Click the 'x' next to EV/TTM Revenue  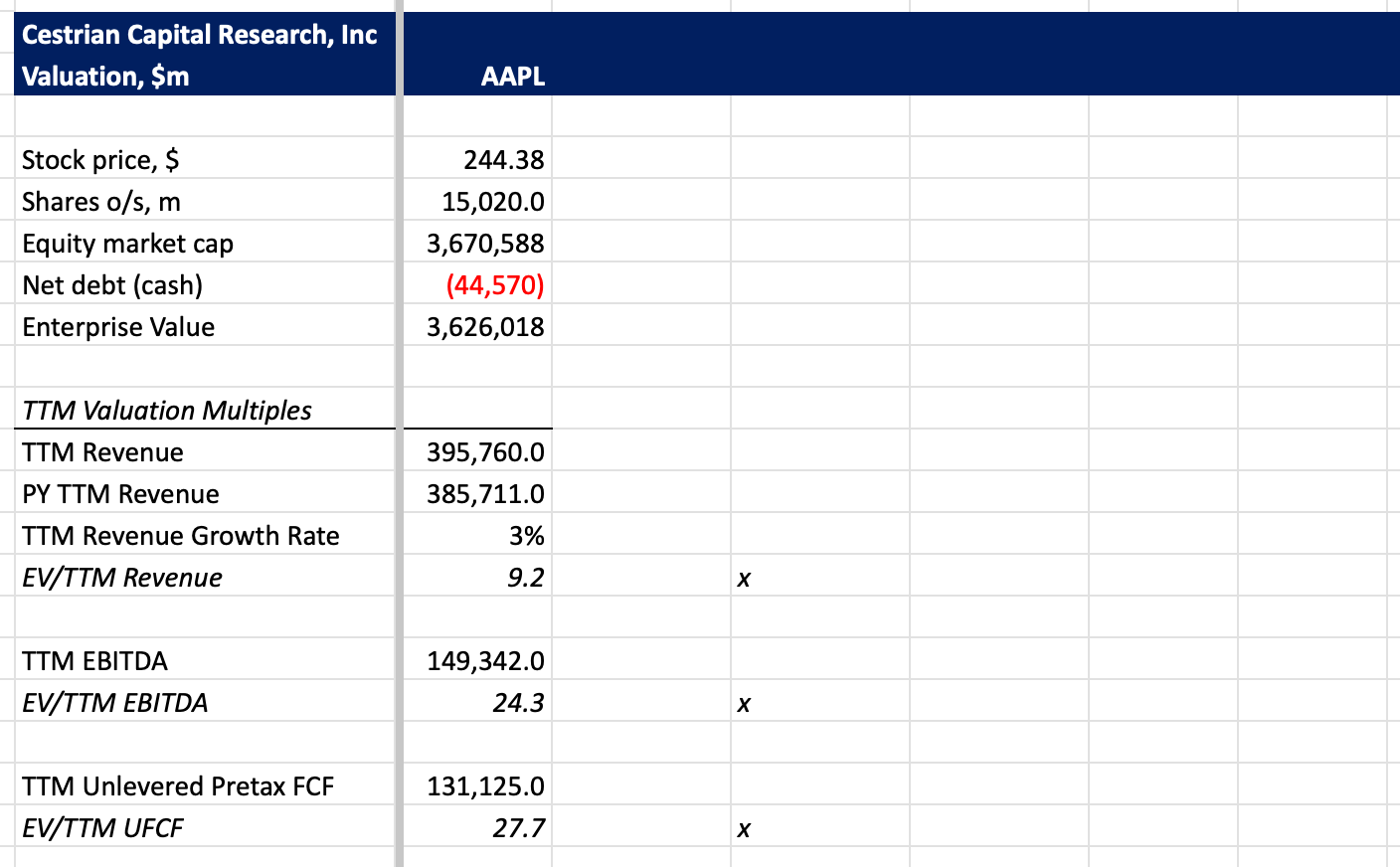744,579
